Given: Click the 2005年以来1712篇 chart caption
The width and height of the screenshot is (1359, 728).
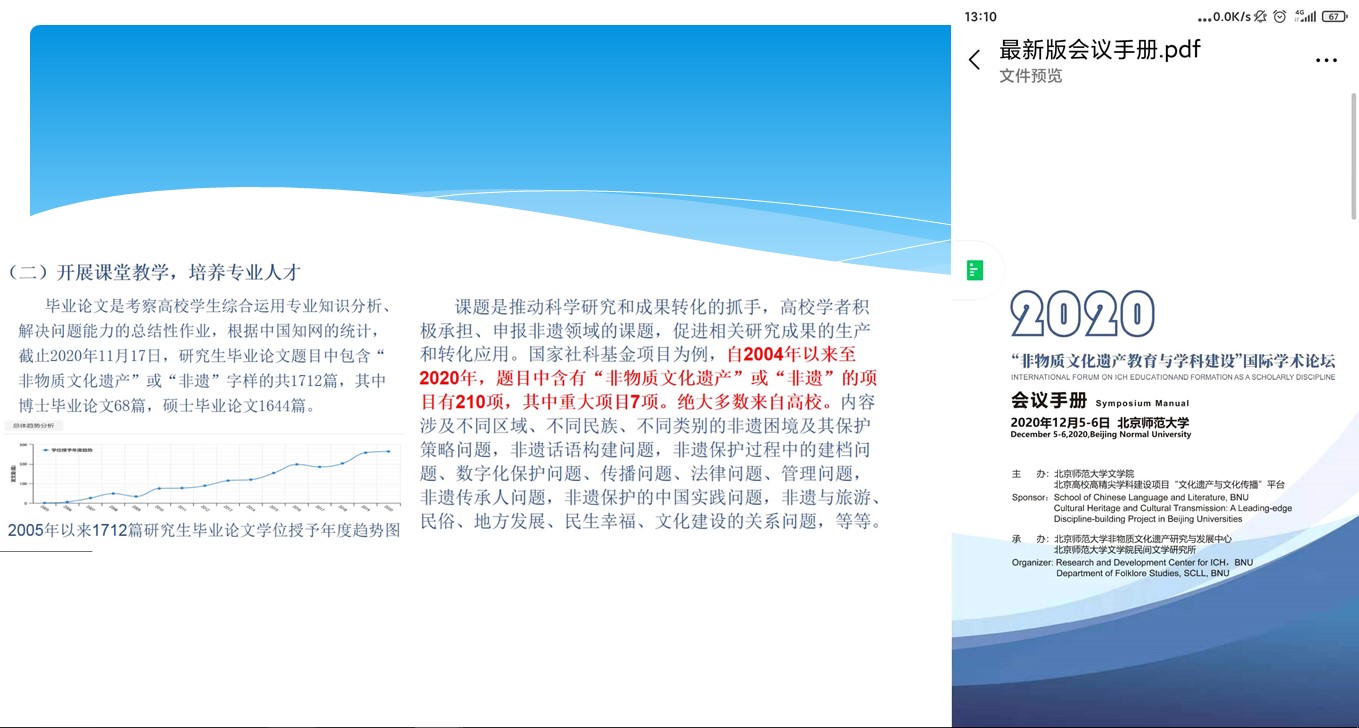Looking at the screenshot, I should coord(203,530).
